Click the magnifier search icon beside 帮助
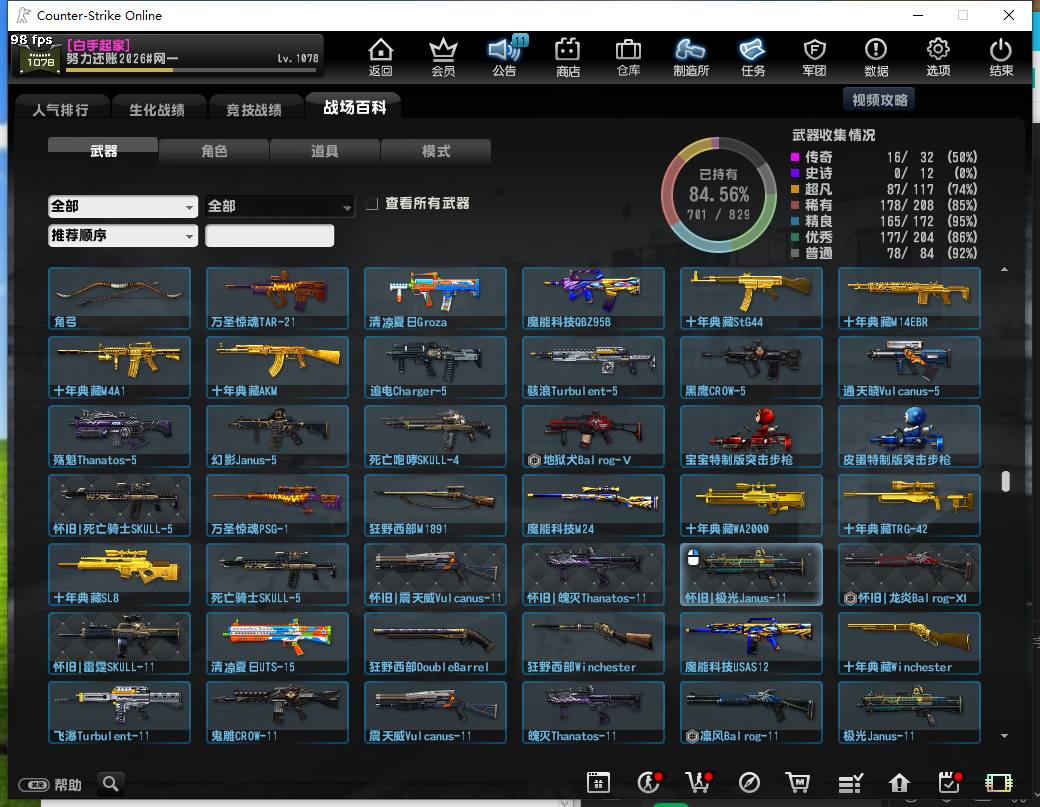1040x807 pixels. tap(111, 784)
